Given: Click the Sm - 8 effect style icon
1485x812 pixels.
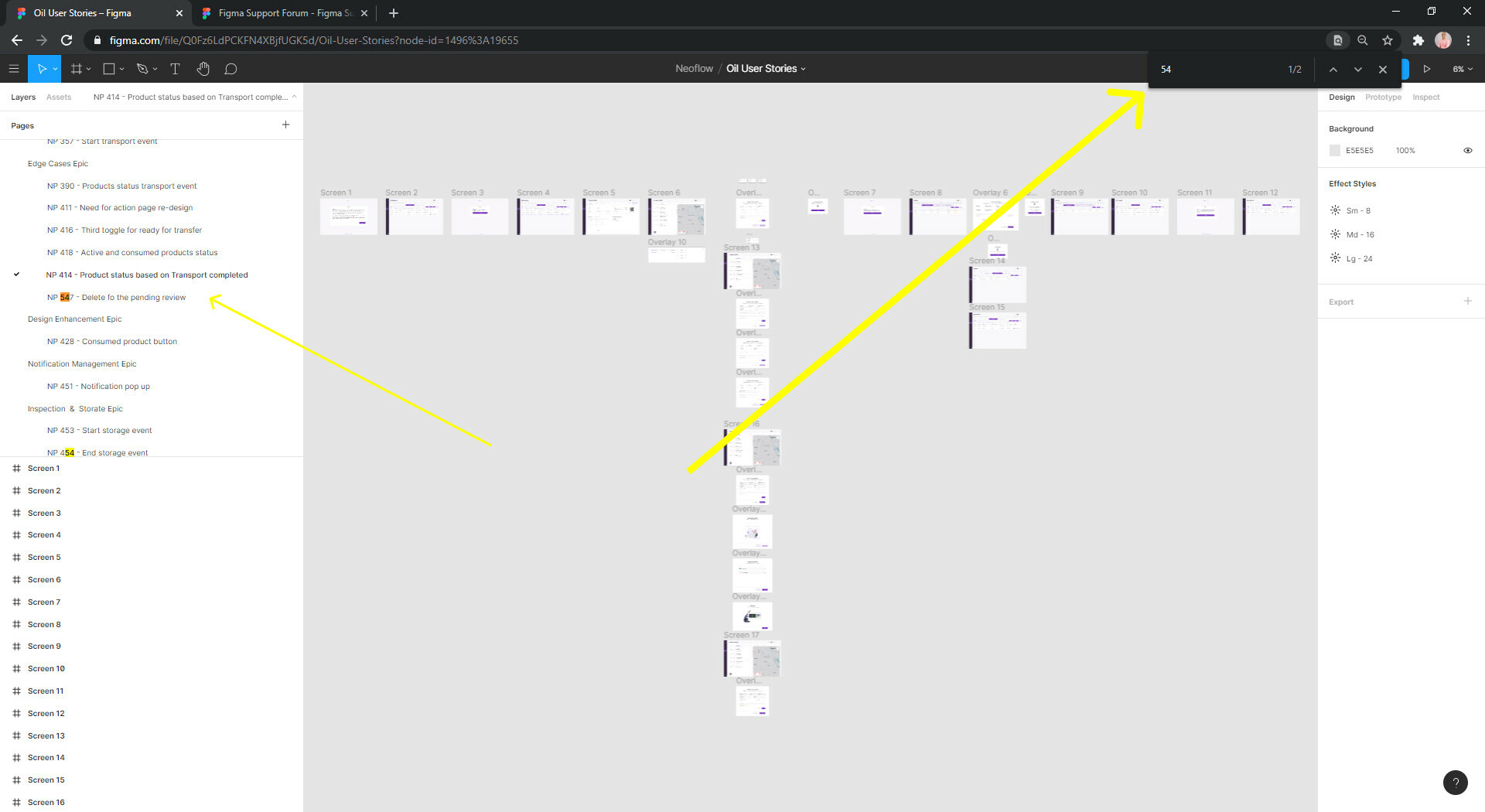Looking at the screenshot, I should pyautogui.click(x=1335, y=210).
